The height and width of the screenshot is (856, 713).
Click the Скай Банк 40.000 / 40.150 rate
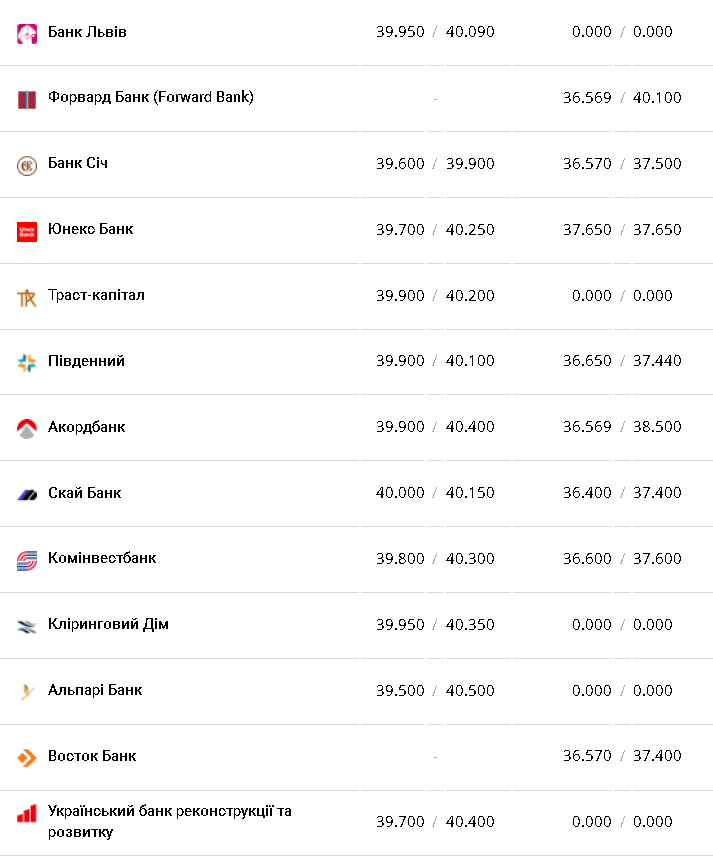point(435,493)
